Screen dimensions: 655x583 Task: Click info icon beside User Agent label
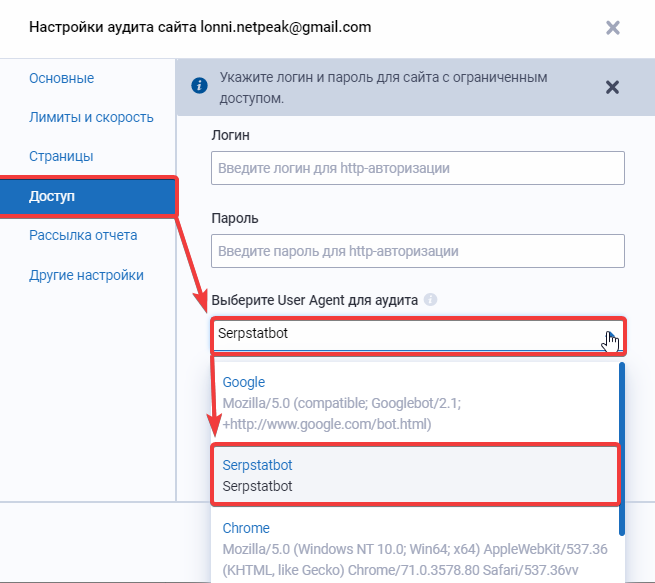pyautogui.click(x=430, y=299)
